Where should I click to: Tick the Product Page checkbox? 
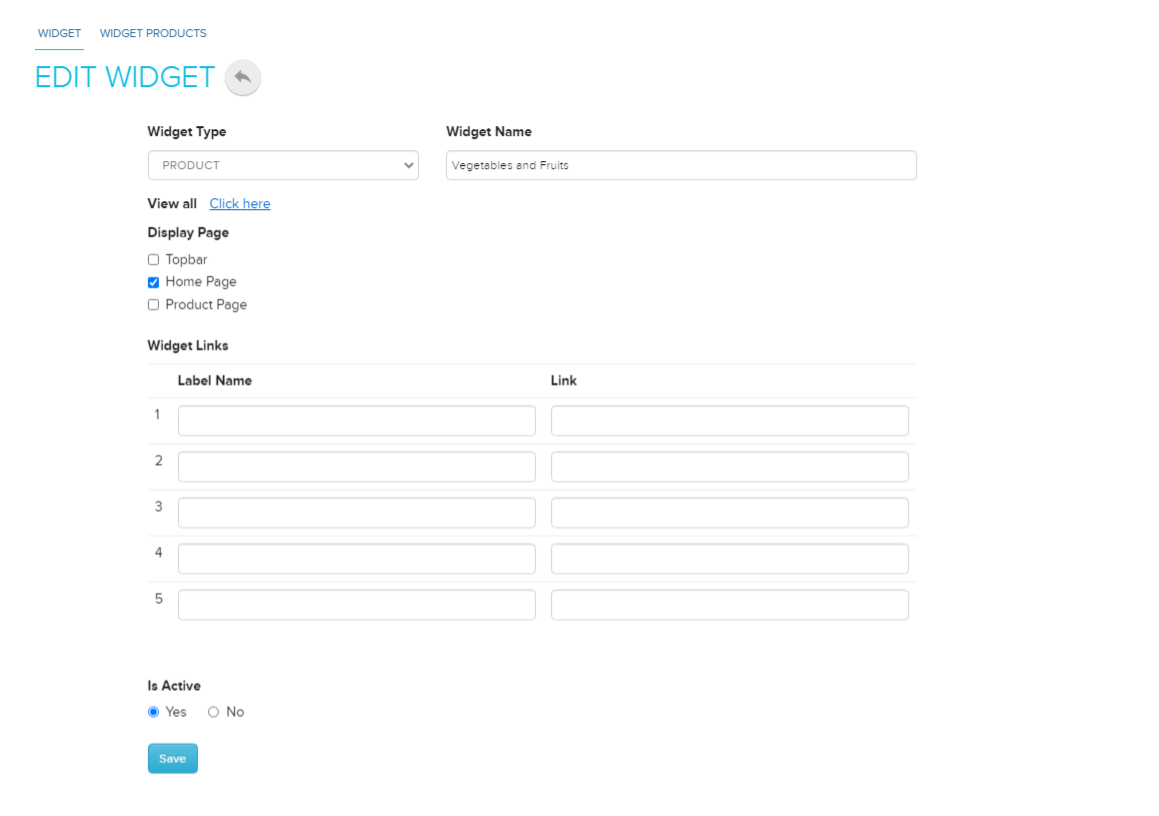click(x=153, y=305)
